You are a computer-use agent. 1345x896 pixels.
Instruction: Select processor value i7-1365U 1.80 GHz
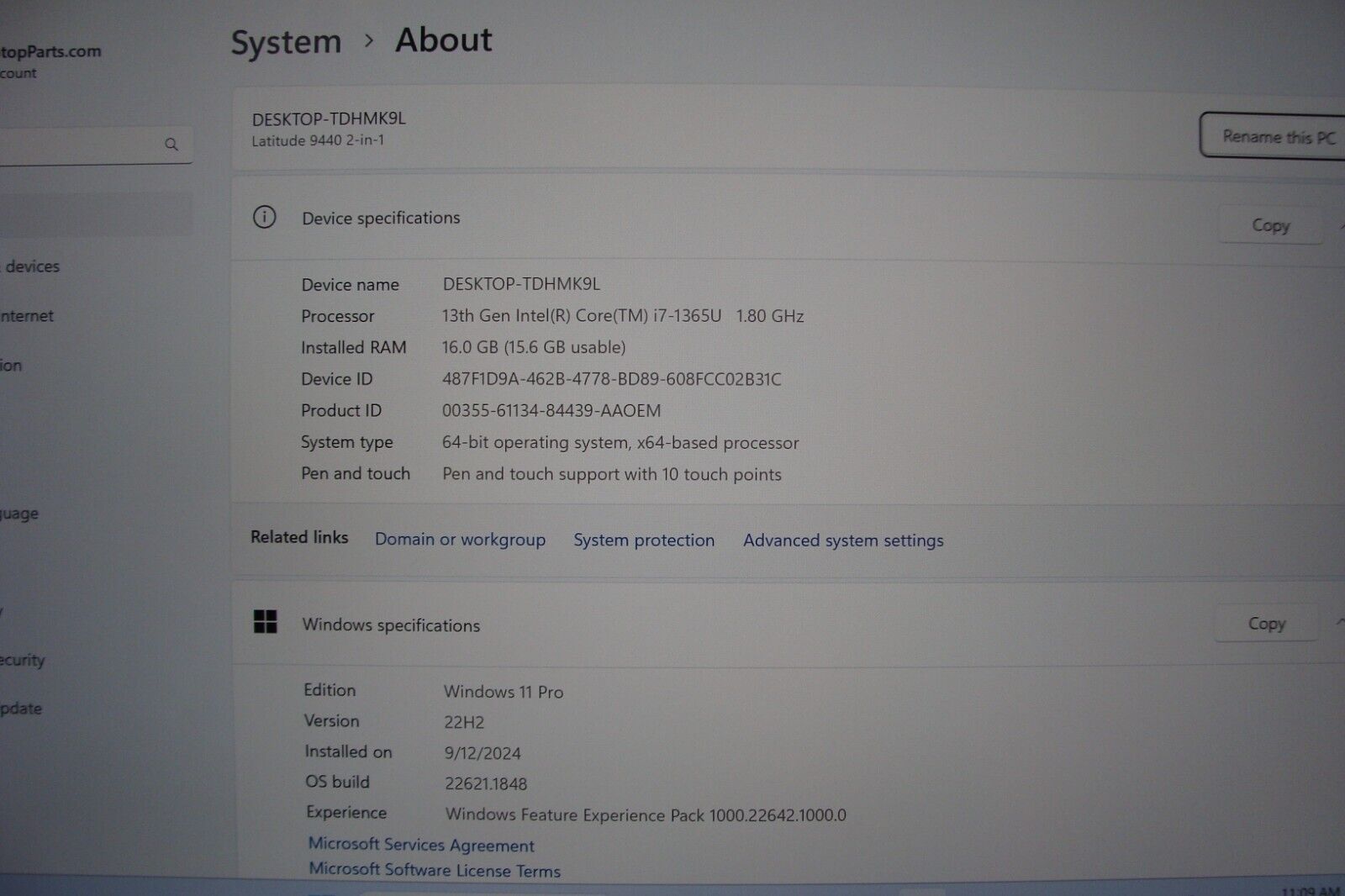tap(623, 316)
